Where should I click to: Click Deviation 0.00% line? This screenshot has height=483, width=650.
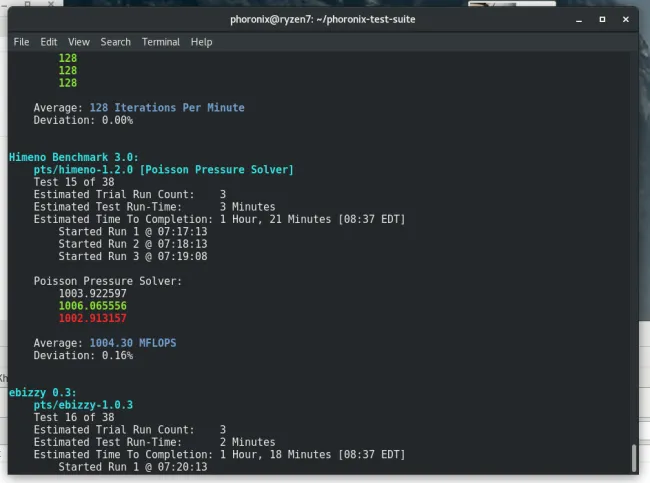pos(83,120)
